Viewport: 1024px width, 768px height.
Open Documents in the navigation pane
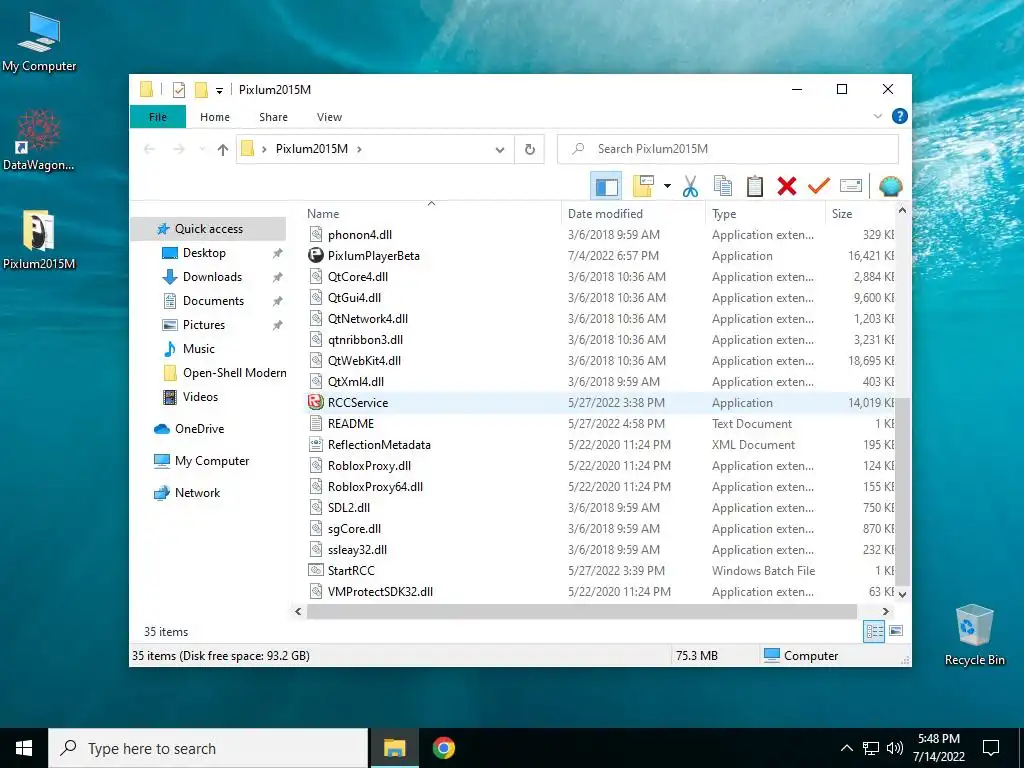click(213, 301)
